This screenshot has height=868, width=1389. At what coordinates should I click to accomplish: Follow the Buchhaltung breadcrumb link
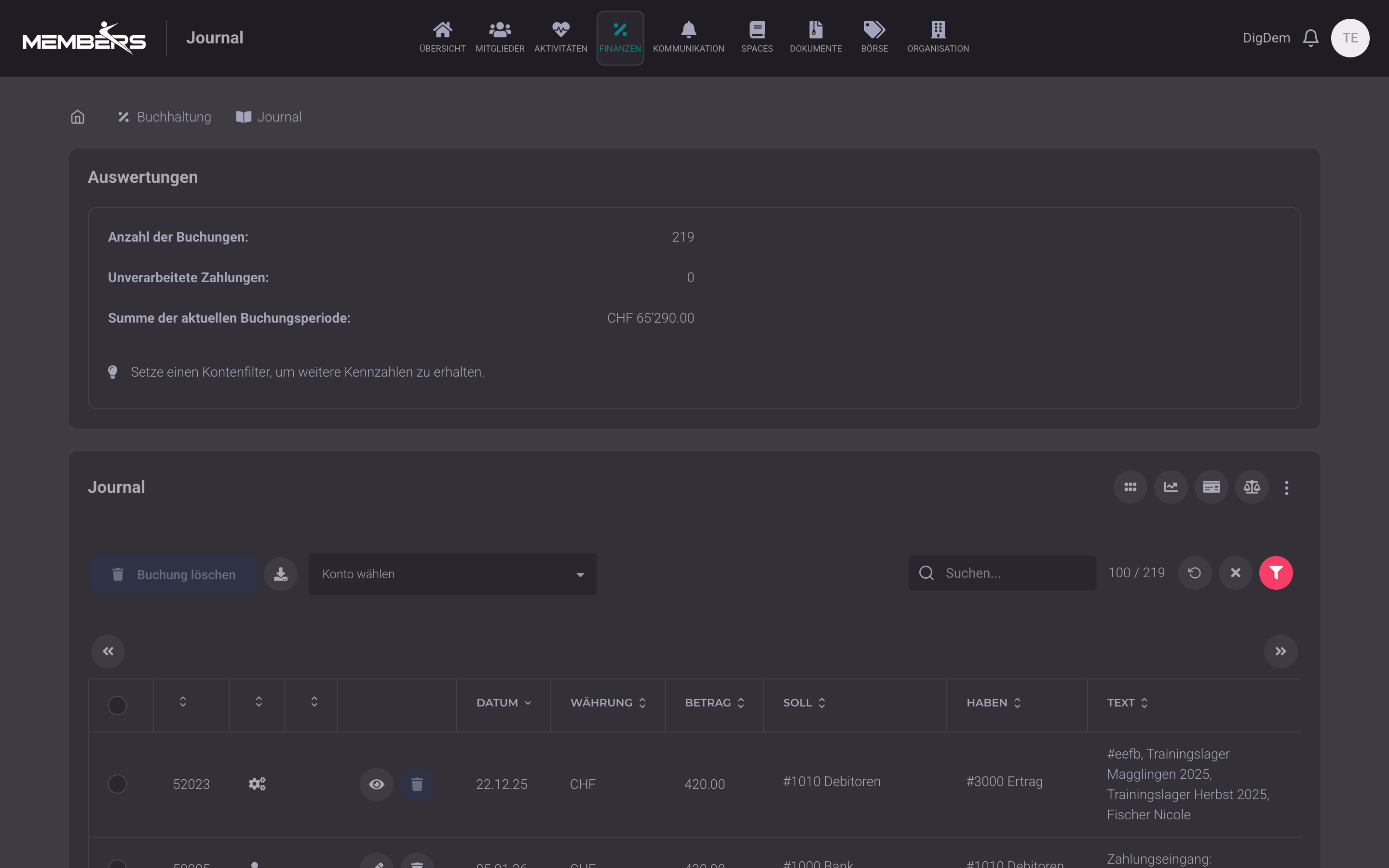pos(165,117)
